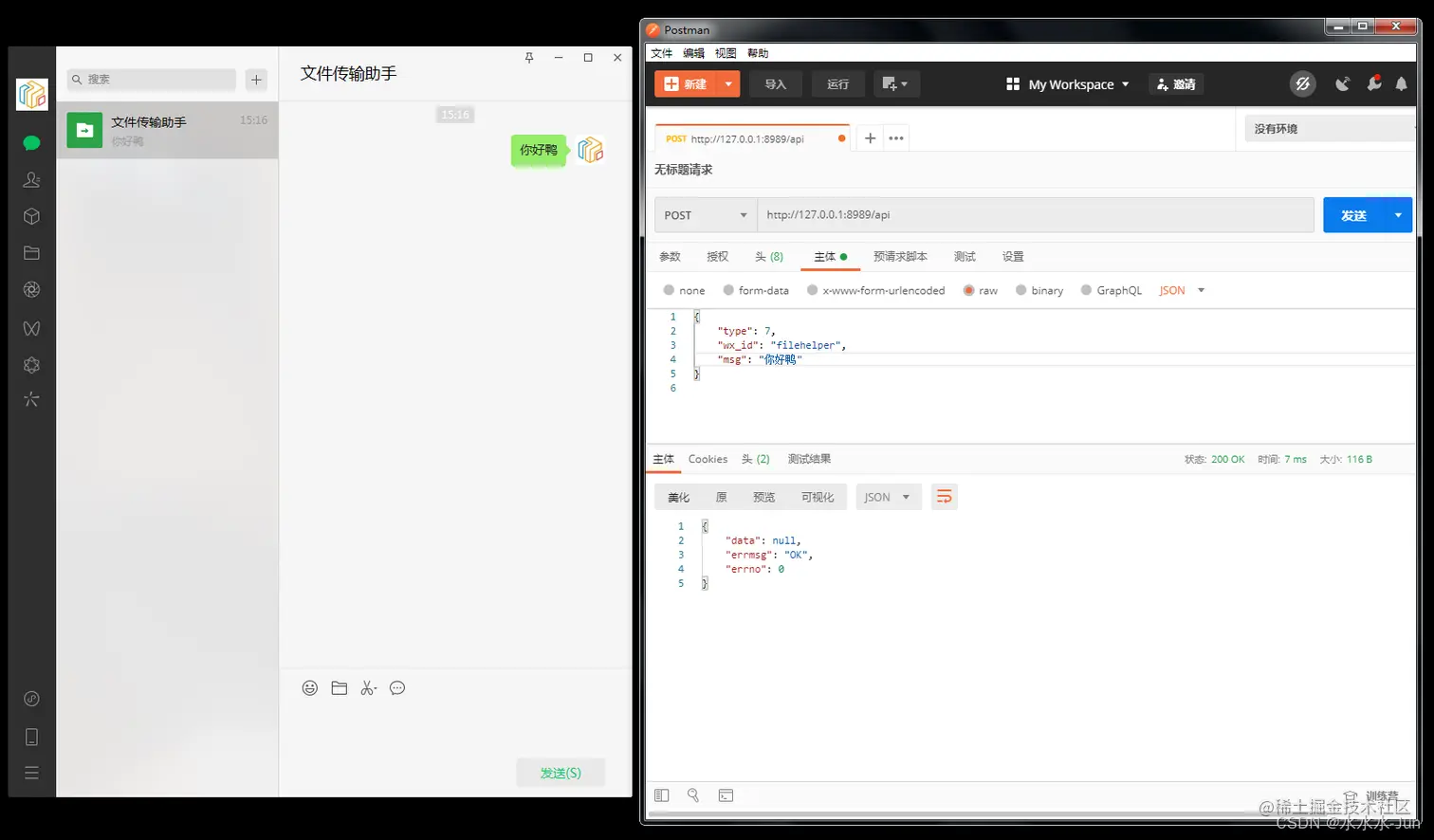The width and height of the screenshot is (1434, 840).
Task: Open chat history bubble icon in chat toolbar
Action: (x=397, y=688)
